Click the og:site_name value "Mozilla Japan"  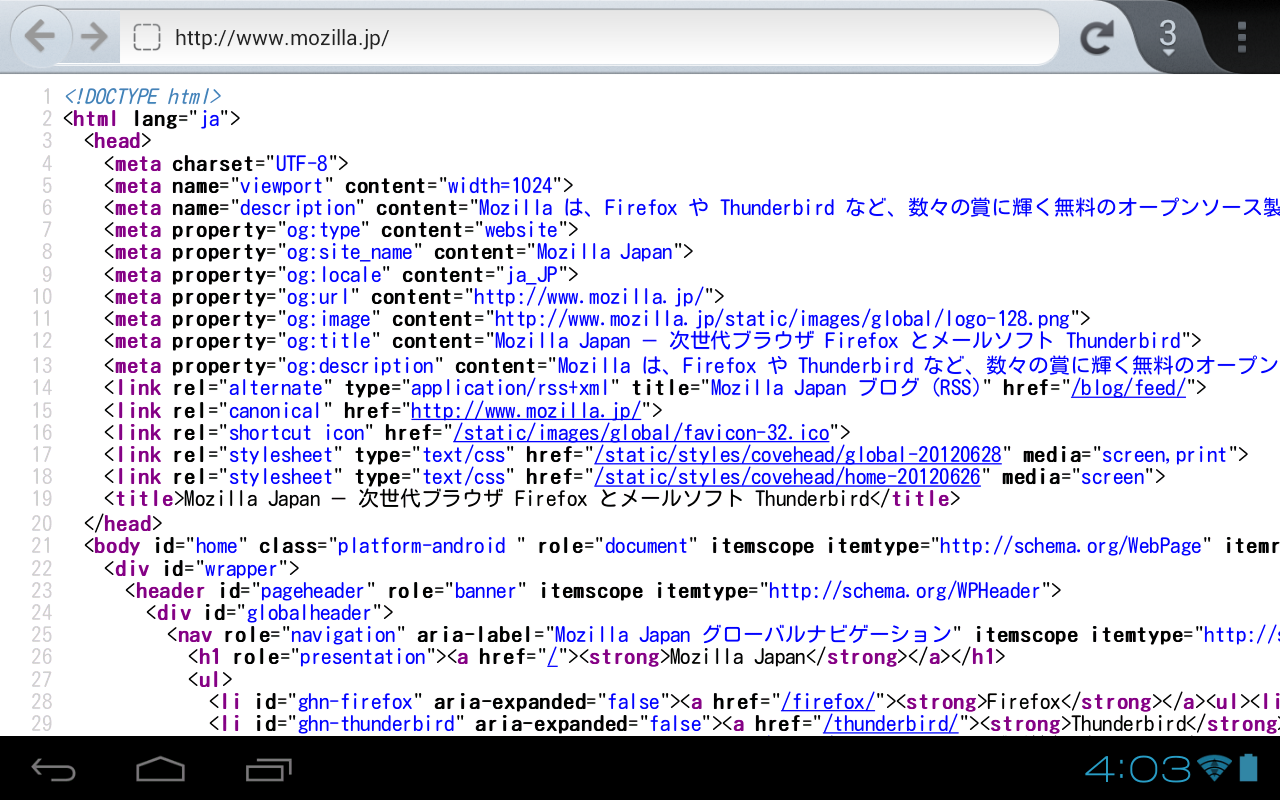[x=604, y=252]
